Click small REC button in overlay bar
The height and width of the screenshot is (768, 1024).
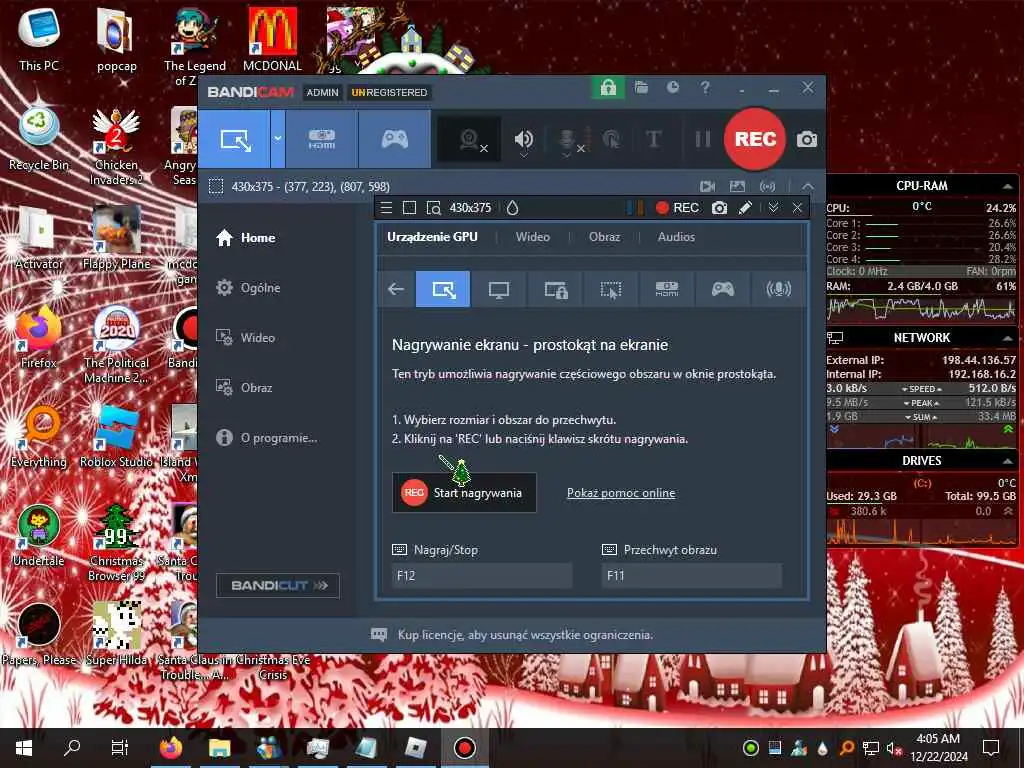677,208
